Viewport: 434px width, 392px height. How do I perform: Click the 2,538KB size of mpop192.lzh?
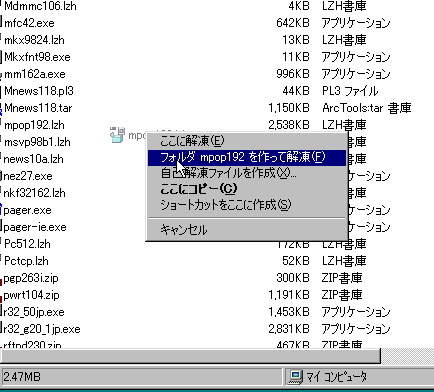point(289,125)
